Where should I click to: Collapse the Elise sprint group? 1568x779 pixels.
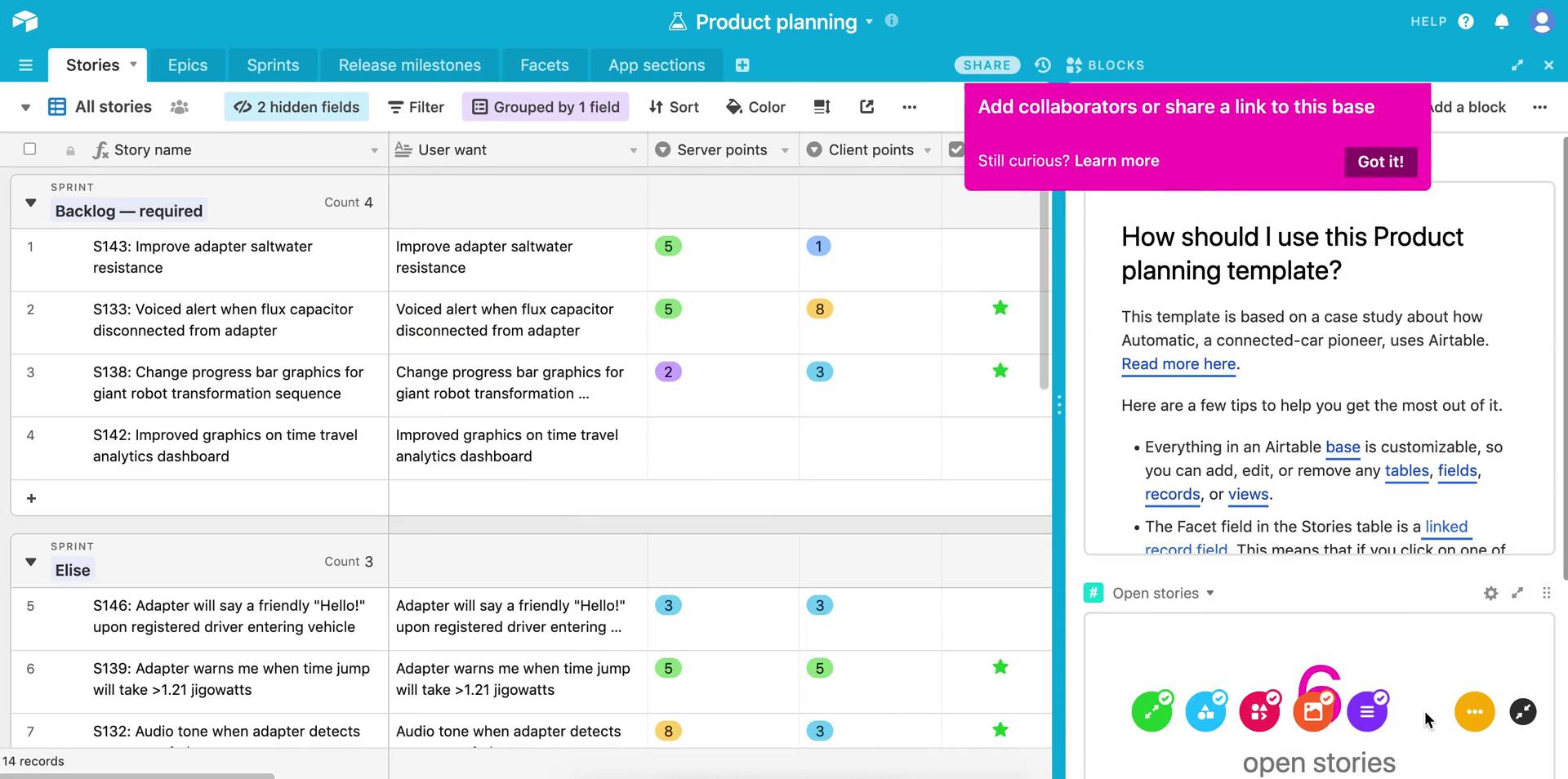30,562
